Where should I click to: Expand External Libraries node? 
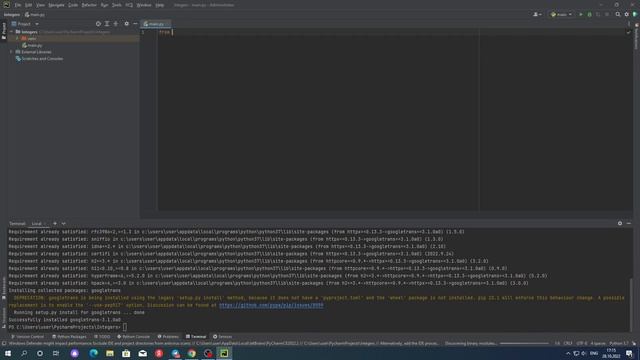11,52
